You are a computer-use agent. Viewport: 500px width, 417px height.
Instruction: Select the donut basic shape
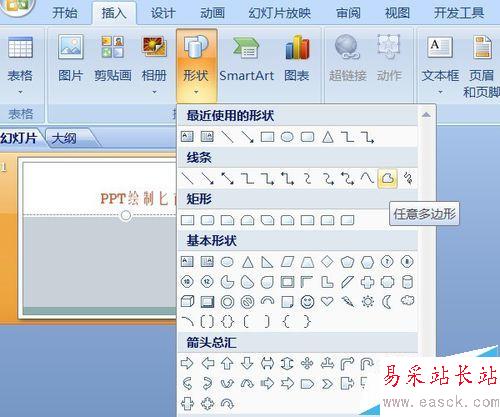[x=227, y=302]
